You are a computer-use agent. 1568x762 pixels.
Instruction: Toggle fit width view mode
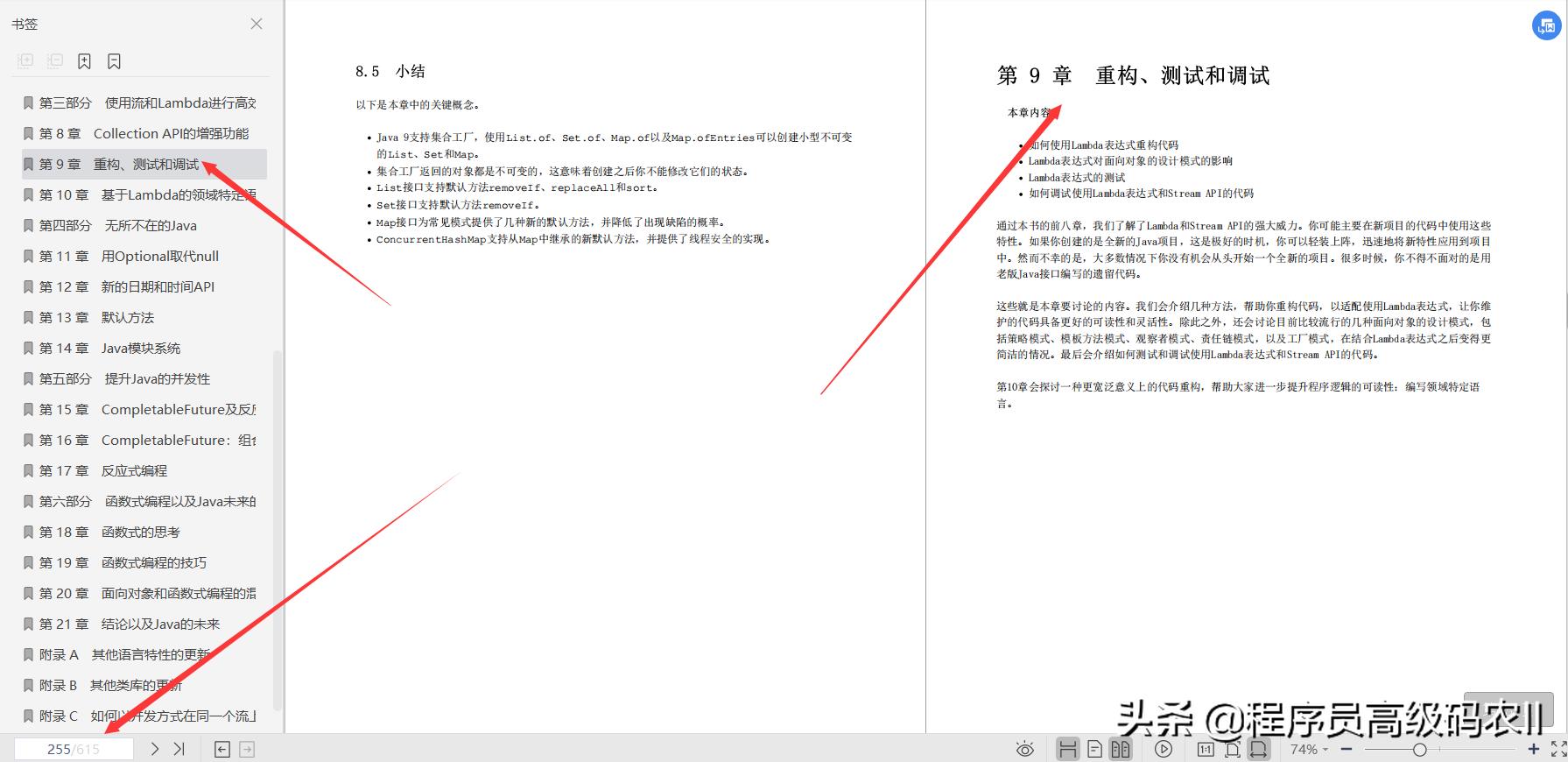click(1259, 749)
